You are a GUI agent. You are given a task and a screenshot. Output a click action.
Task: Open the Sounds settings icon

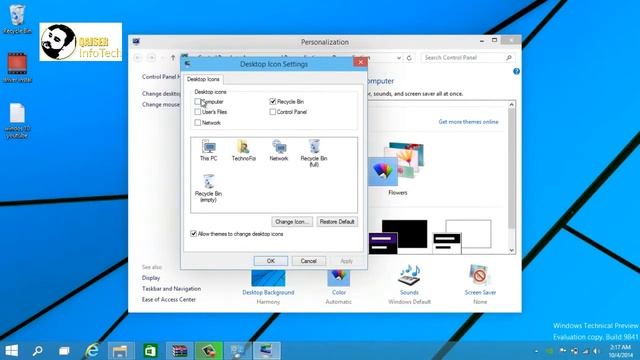[x=409, y=275]
